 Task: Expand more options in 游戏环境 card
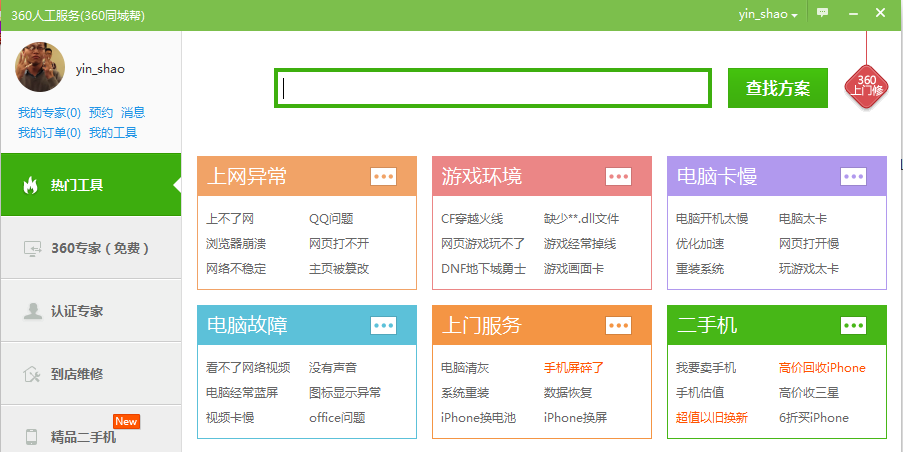pos(619,176)
